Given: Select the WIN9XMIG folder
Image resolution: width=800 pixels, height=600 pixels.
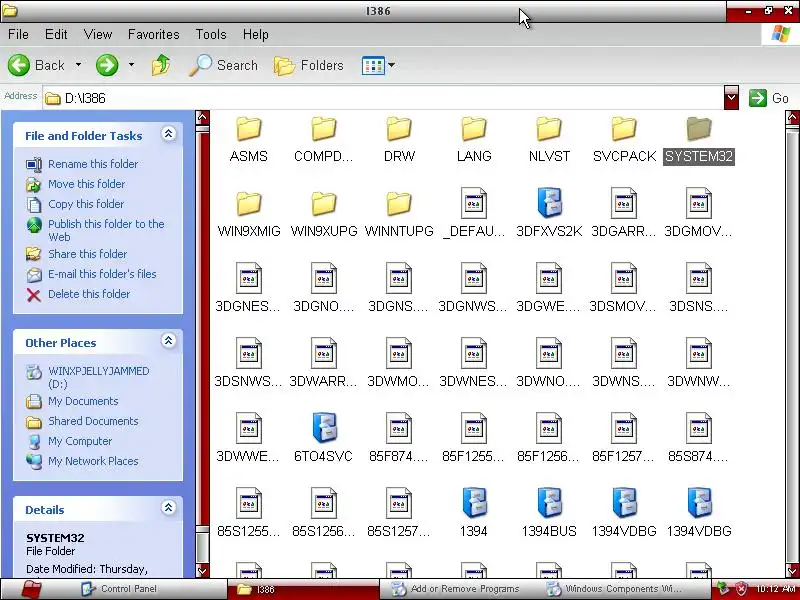Looking at the screenshot, I should click(x=248, y=214).
